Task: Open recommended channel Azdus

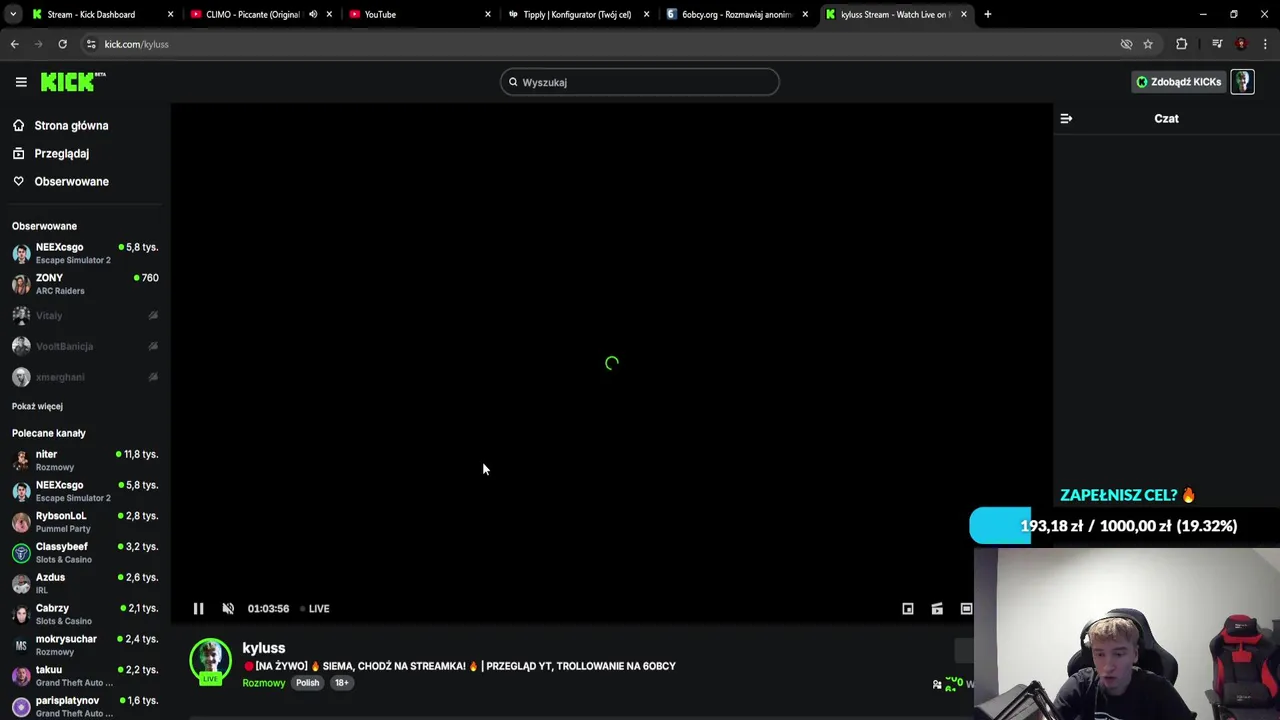Action: click(85, 583)
